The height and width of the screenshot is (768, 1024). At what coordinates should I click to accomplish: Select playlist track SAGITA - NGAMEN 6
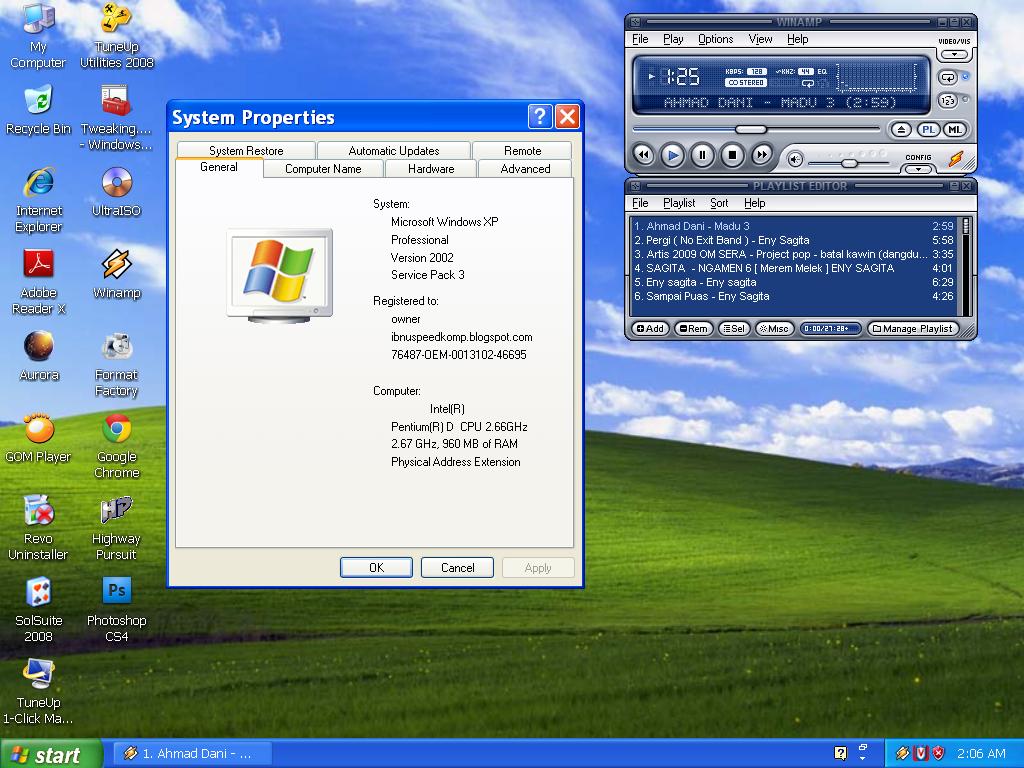[793, 268]
